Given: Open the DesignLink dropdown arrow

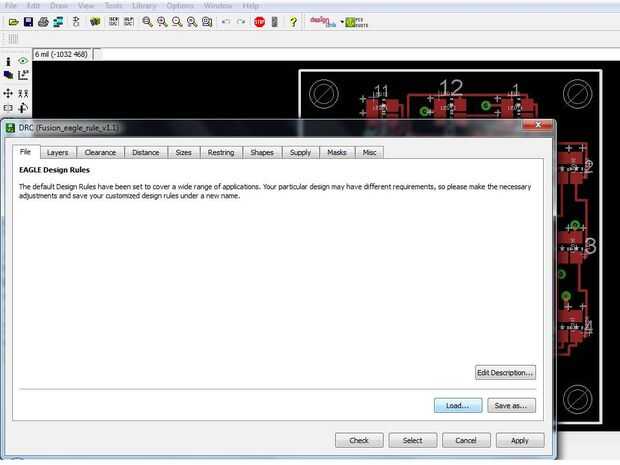Looking at the screenshot, I should 342,22.
